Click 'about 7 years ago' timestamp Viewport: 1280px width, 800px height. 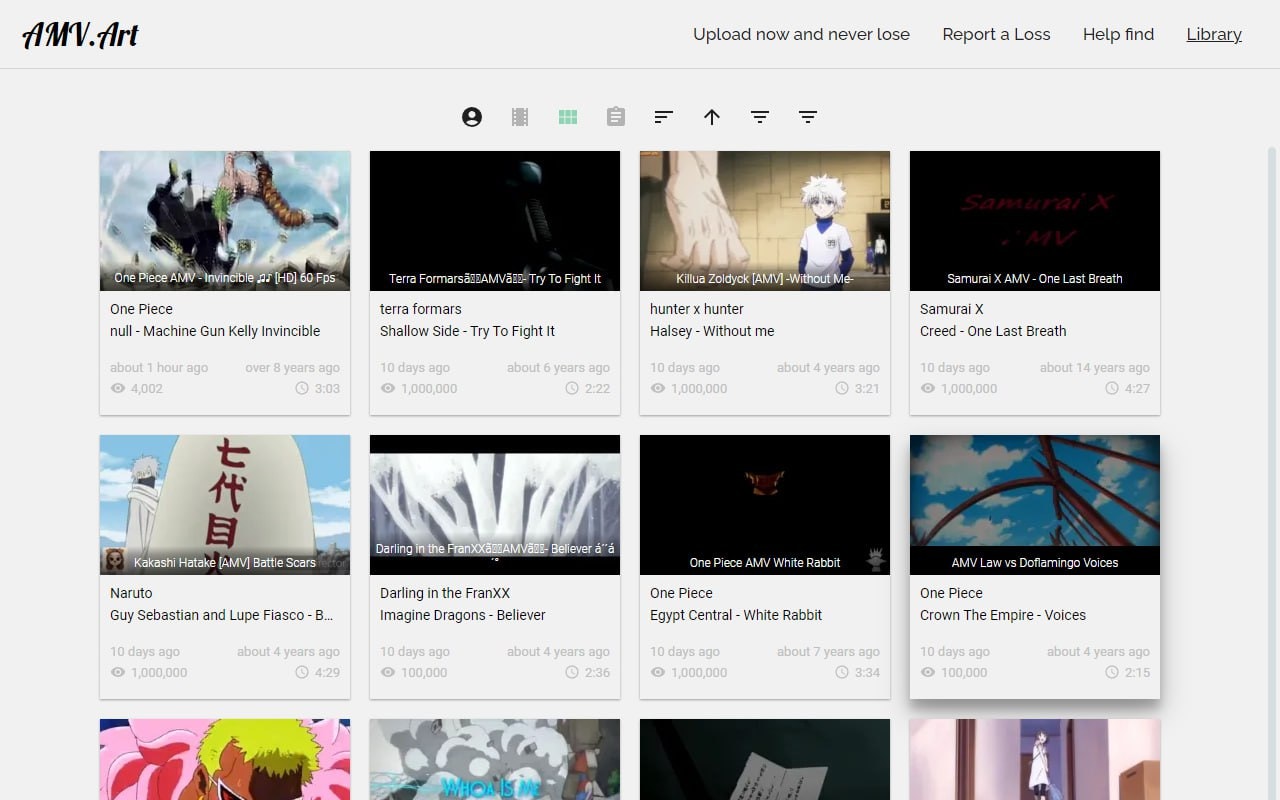pyautogui.click(x=829, y=651)
